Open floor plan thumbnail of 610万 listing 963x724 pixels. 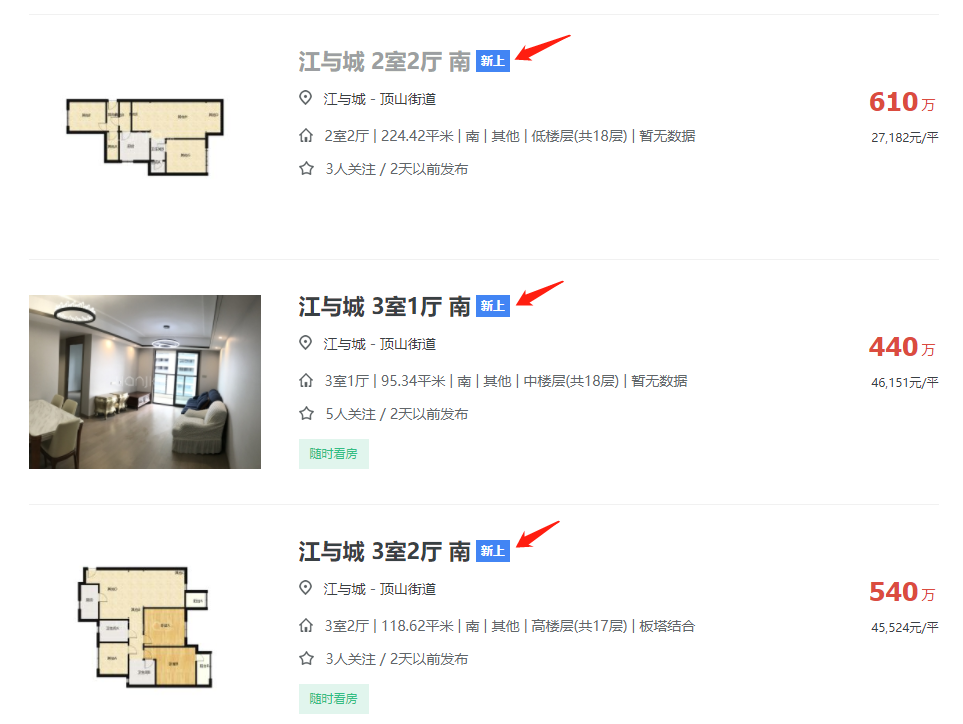[145, 136]
